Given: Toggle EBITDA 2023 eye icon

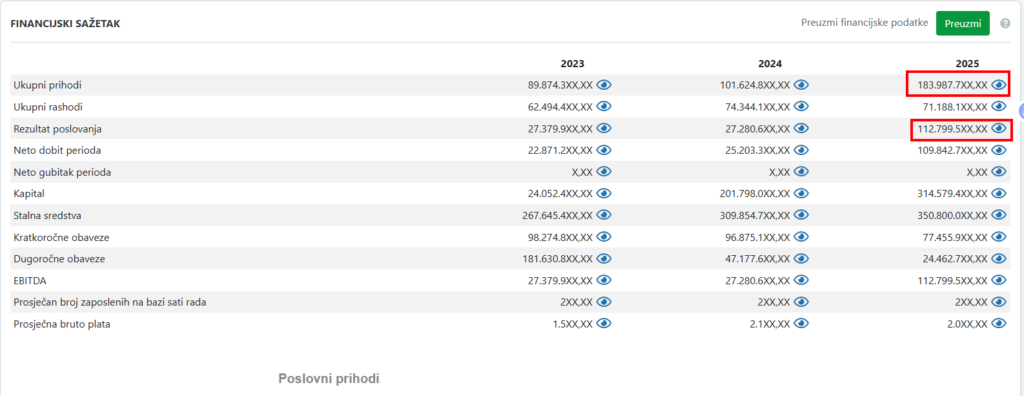Looking at the screenshot, I should (604, 280).
